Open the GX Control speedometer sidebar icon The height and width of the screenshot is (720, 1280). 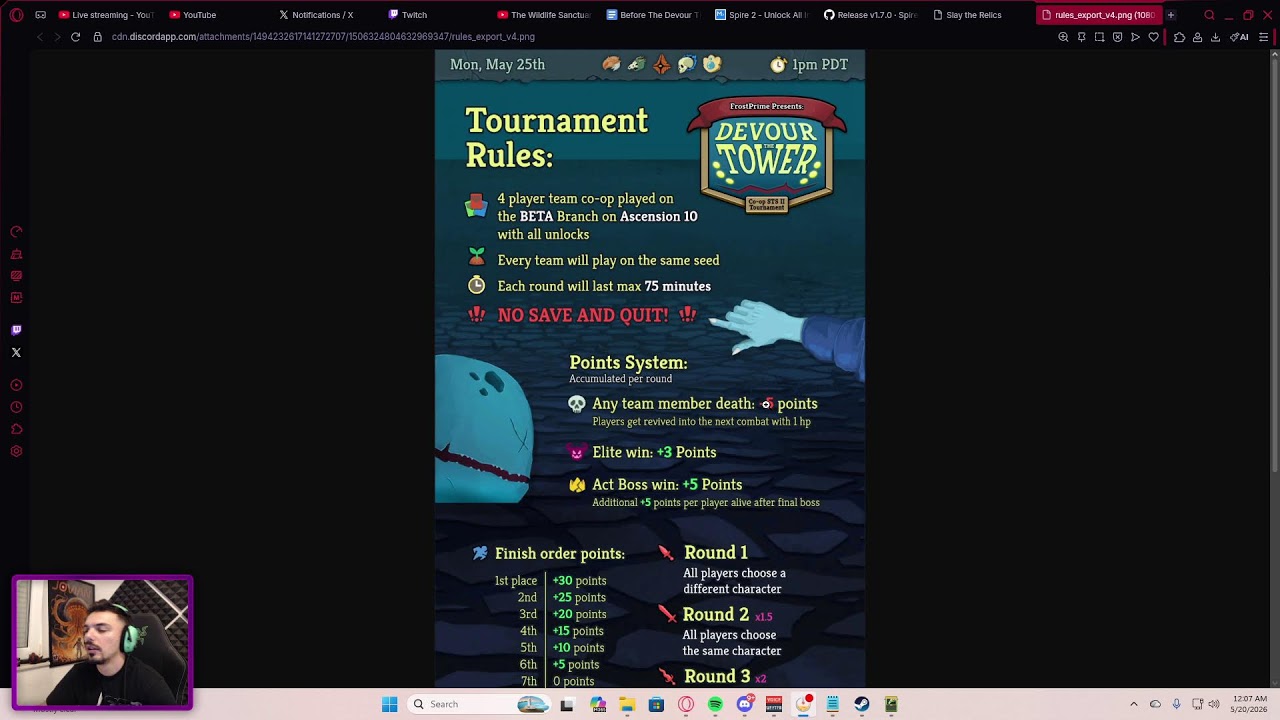click(x=16, y=232)
